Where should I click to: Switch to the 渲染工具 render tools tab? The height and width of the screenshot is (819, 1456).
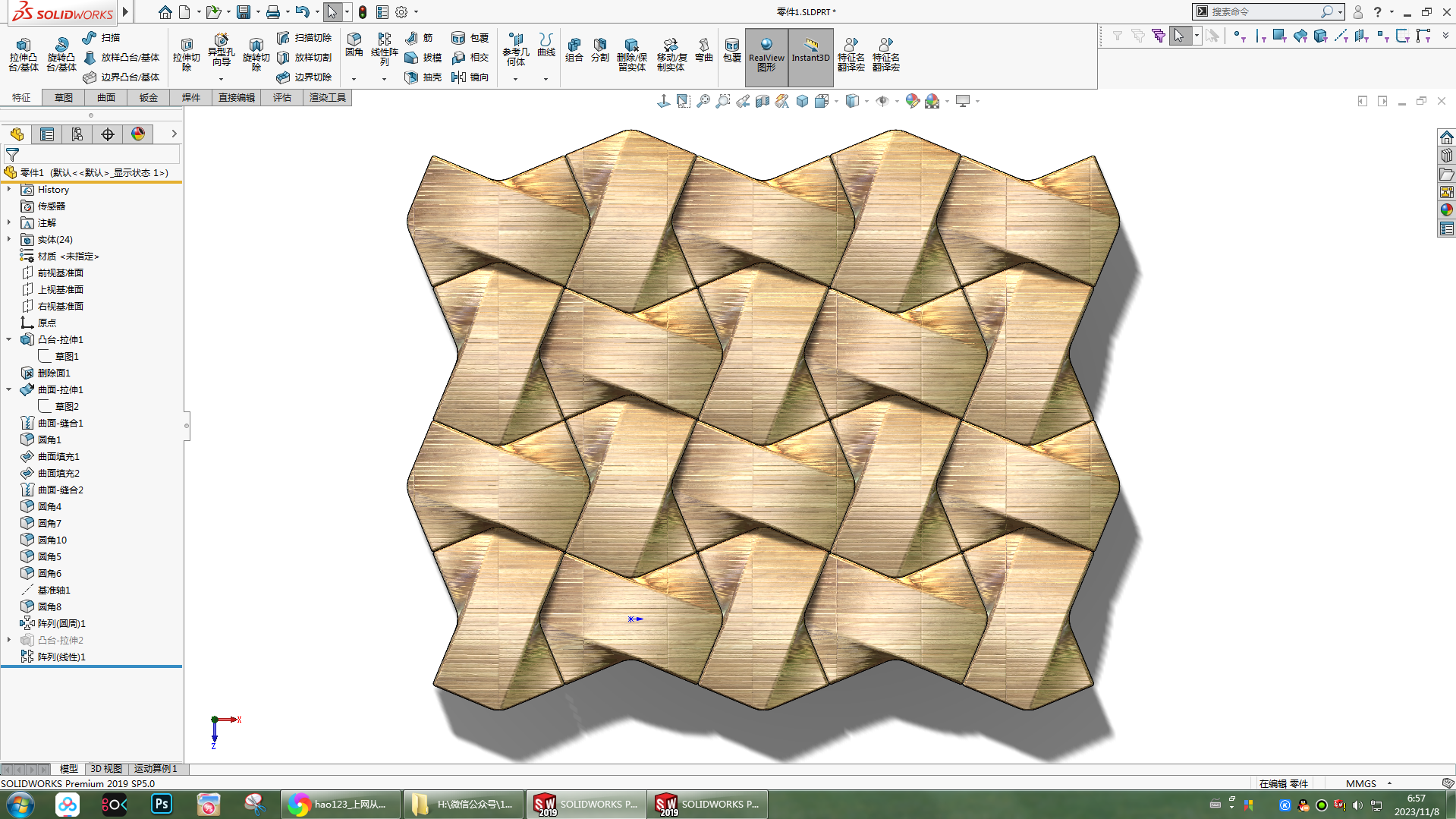pos(328,98)
